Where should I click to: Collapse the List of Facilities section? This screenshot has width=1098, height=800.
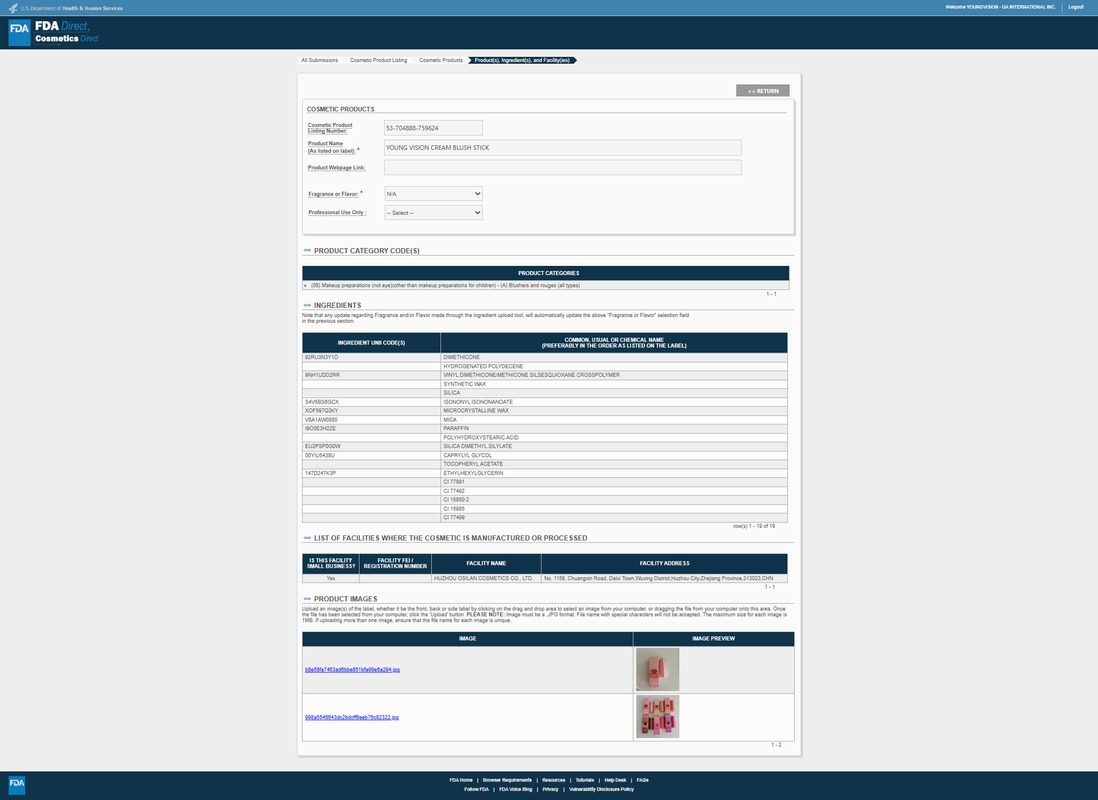click(307, 538)
